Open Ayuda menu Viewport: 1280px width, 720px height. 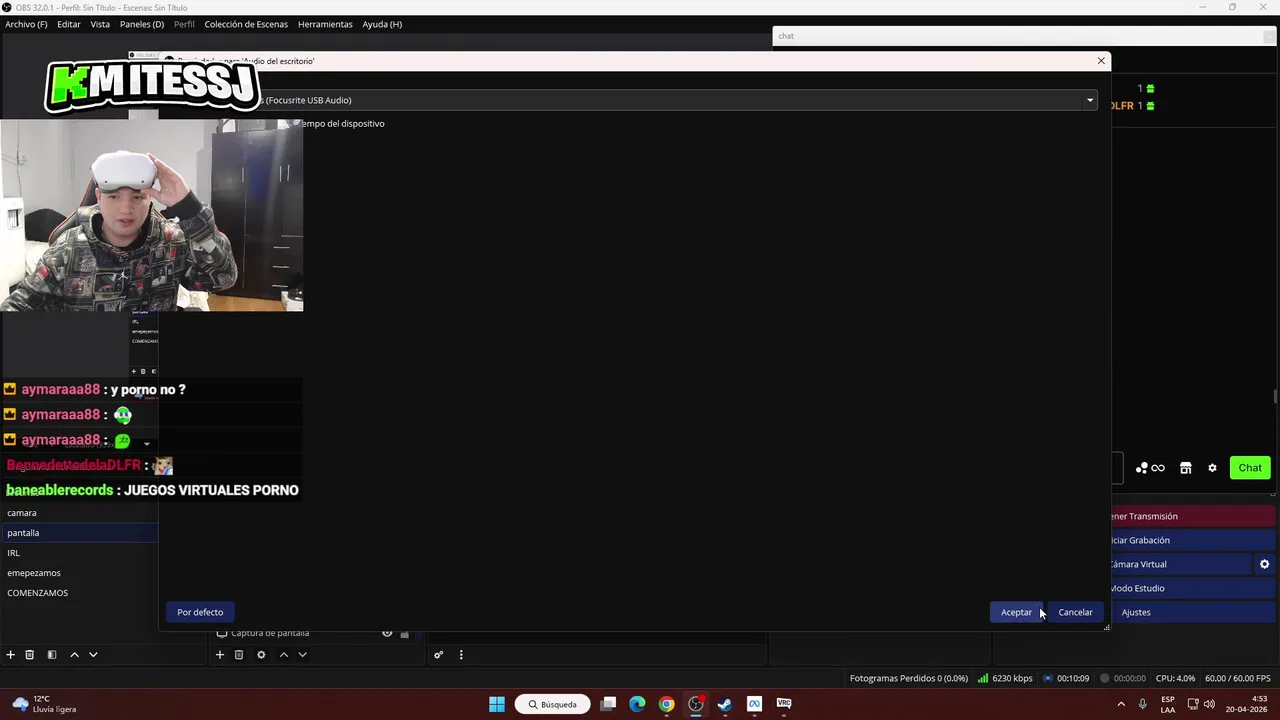pos(382,24)
